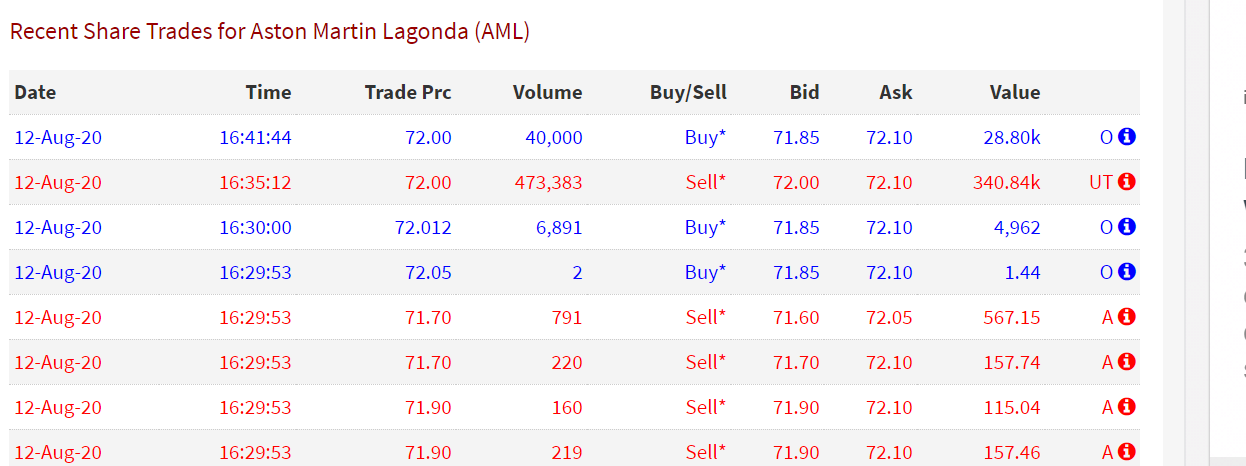The width and height of the screenshot is (1246, 466).
Task: Click the Time column header
Action: pos(268,92)
